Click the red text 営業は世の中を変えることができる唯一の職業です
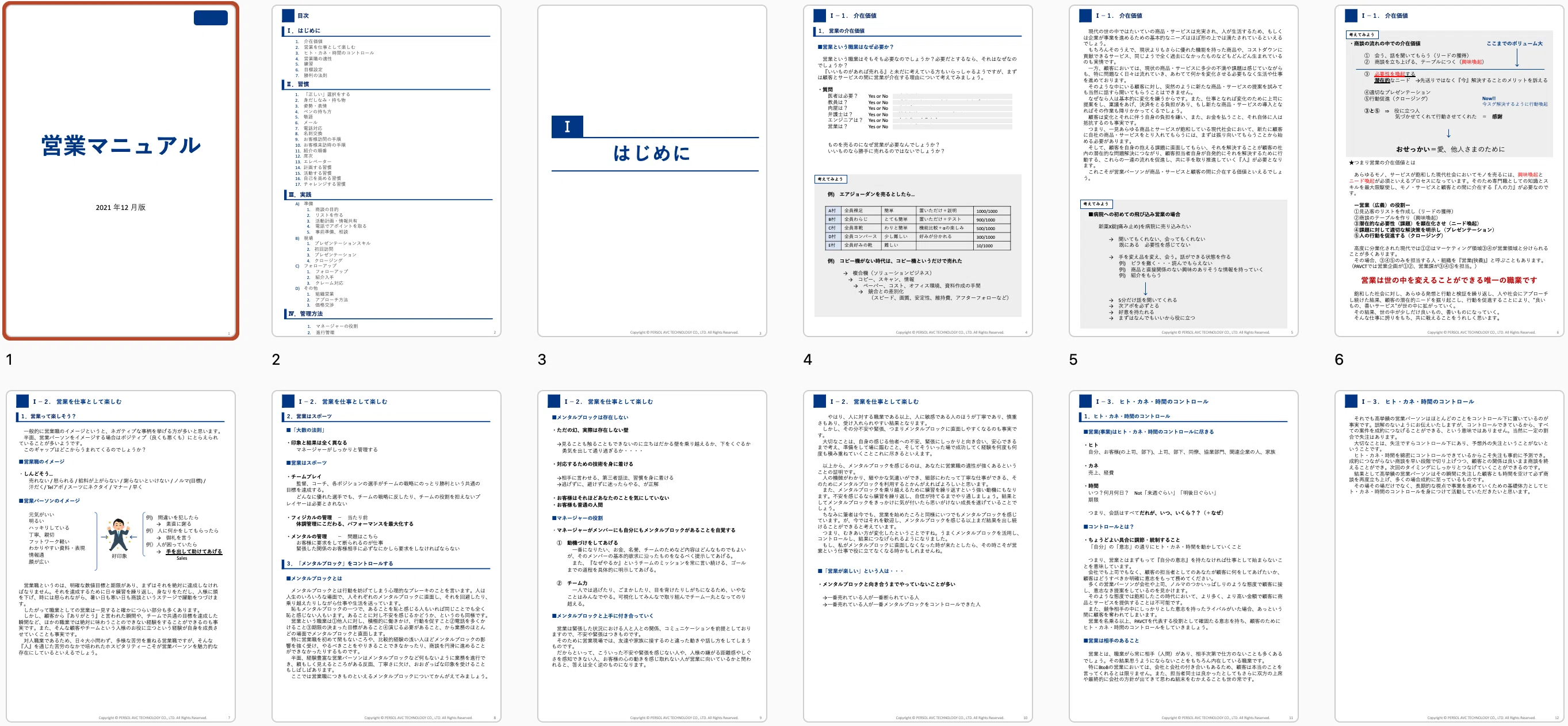This screenshot has width=1568, height=726. pos(1449,281)
